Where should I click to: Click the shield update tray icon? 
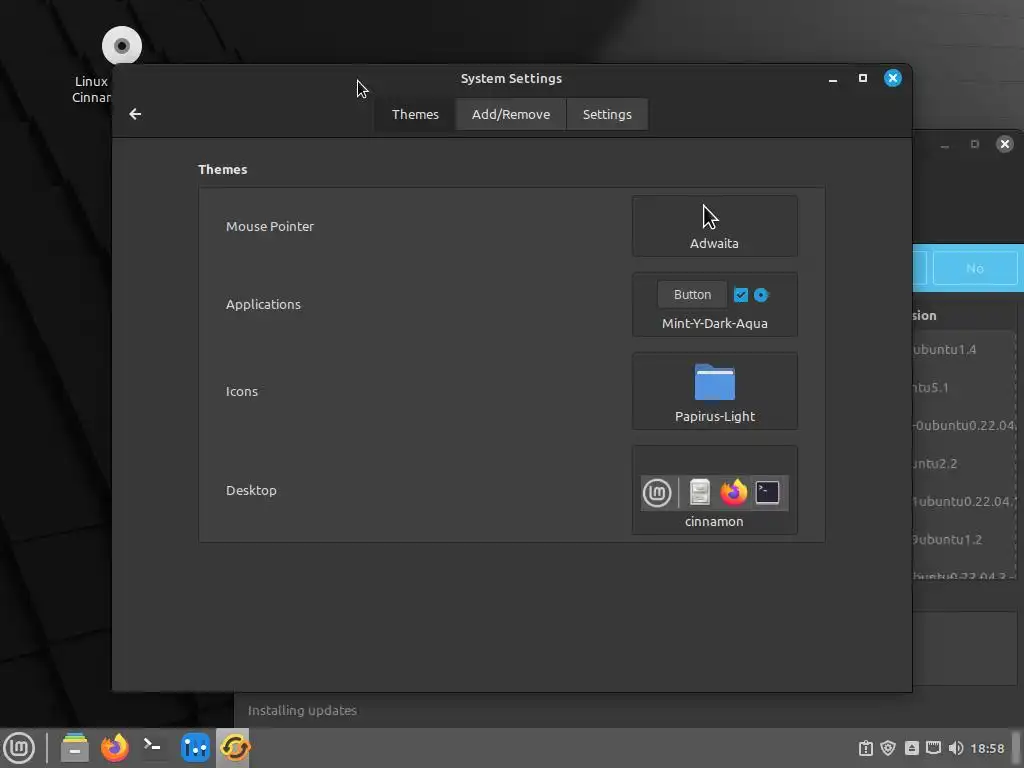[888, 748]
